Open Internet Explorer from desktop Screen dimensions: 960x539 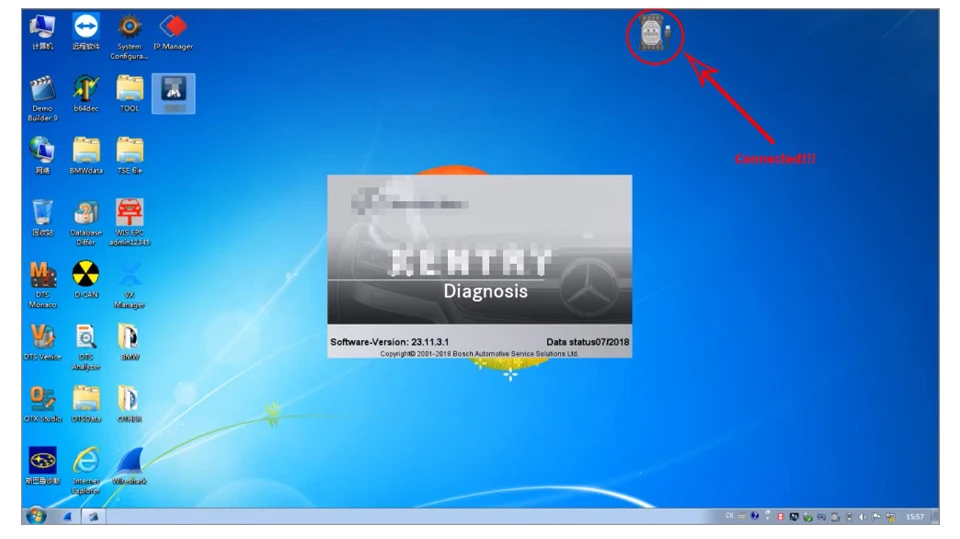[86, 470]
